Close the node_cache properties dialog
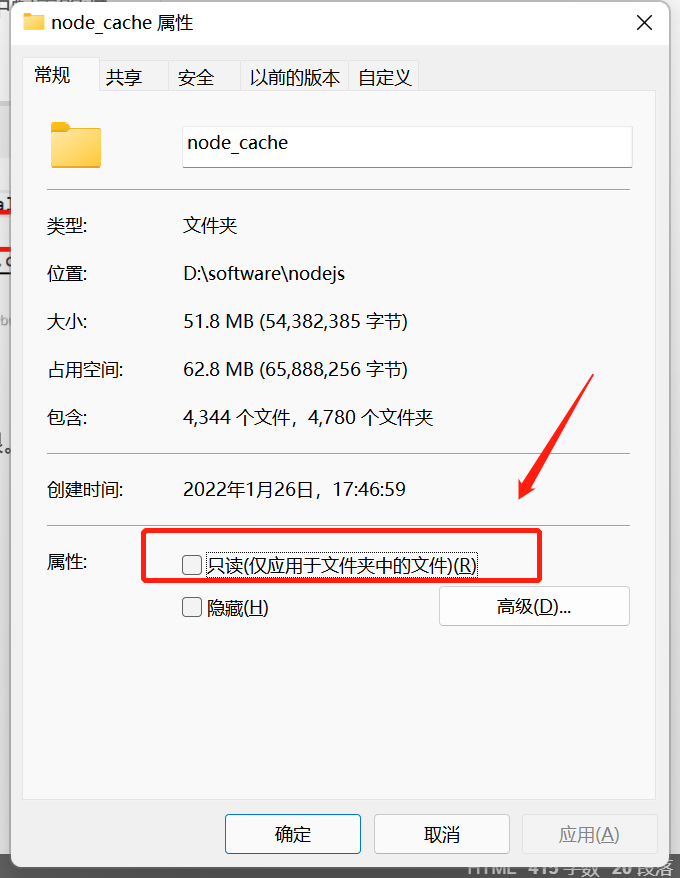 point(644,23)
